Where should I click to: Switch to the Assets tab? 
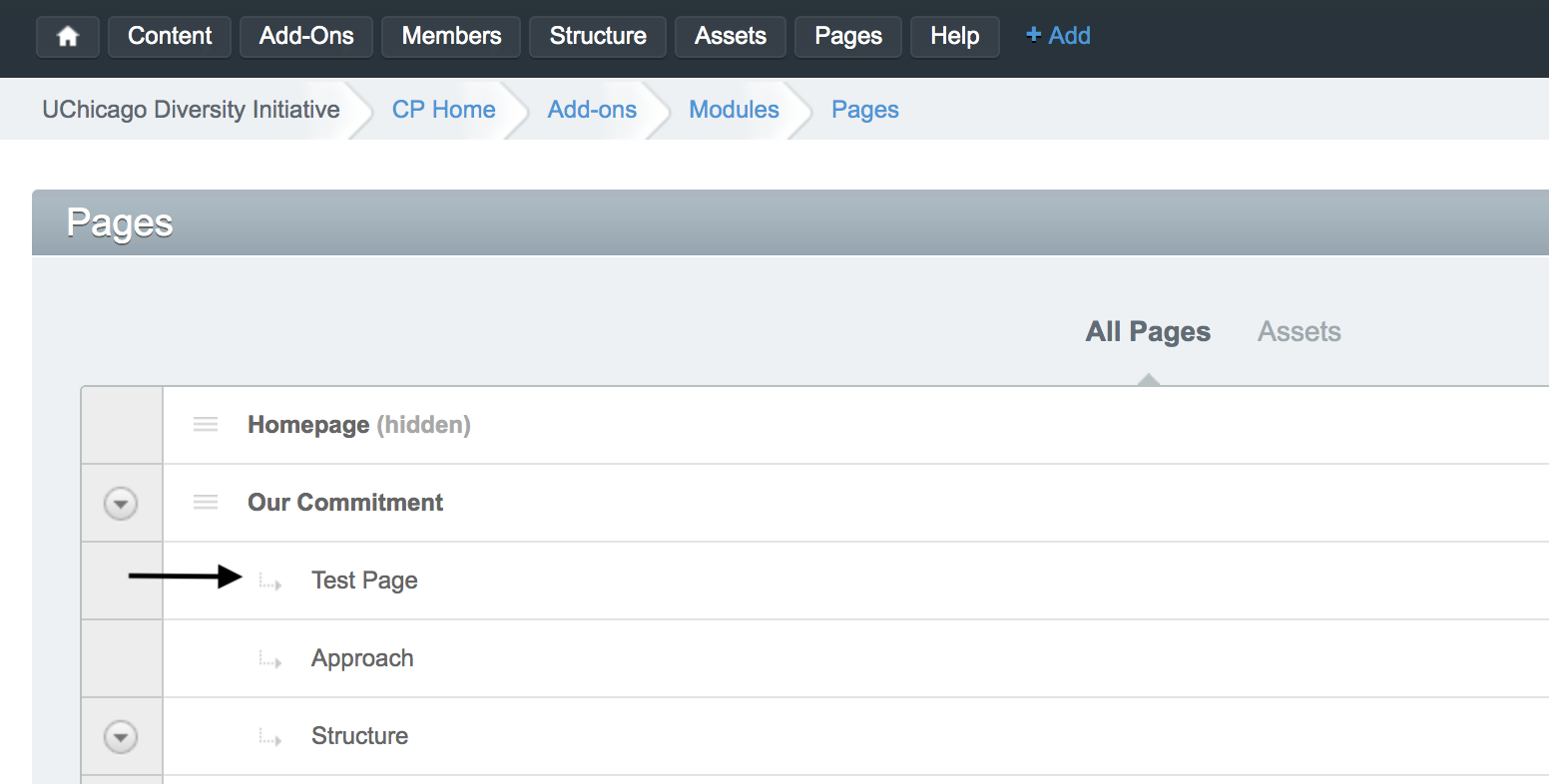click(x=1298, y=332)
